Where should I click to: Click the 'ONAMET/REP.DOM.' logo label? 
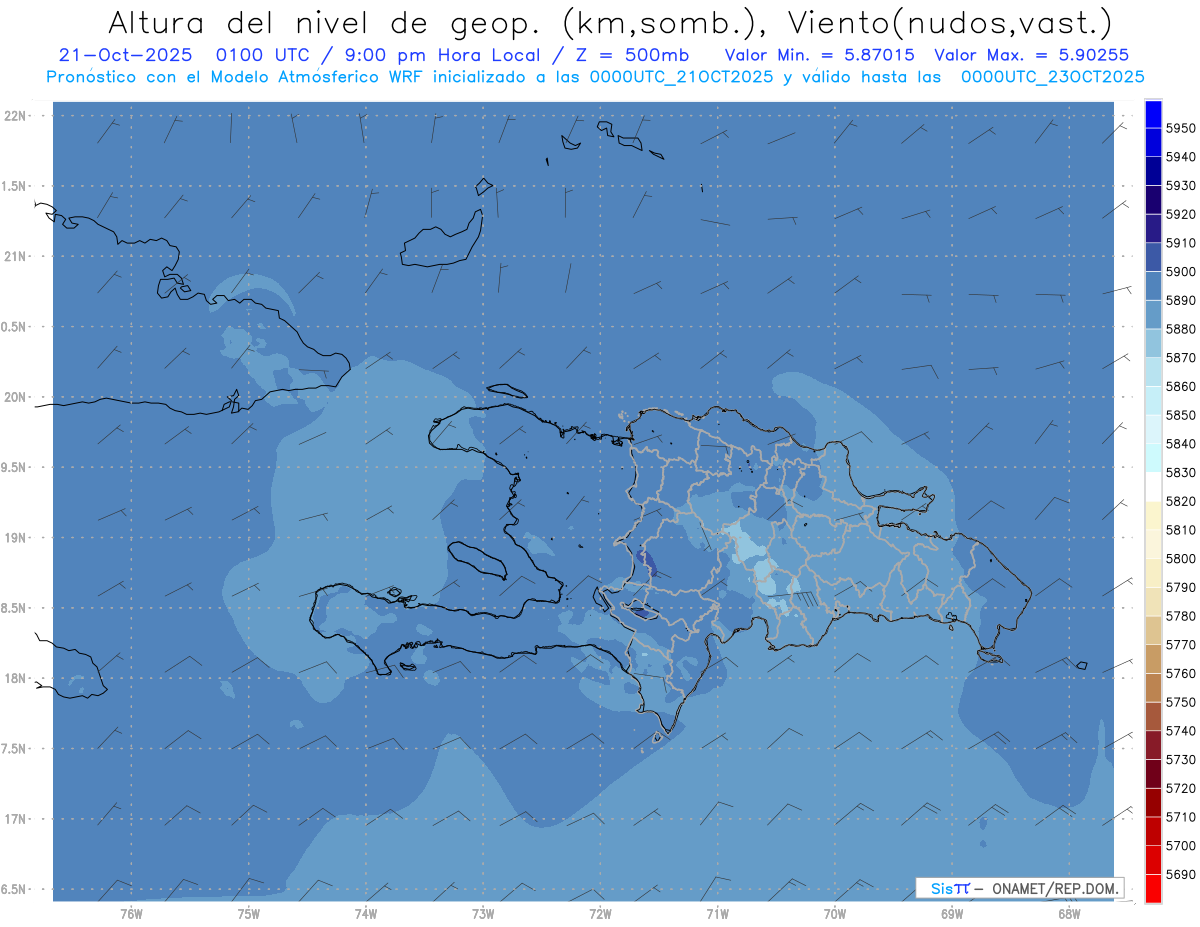pos(1056,888)
